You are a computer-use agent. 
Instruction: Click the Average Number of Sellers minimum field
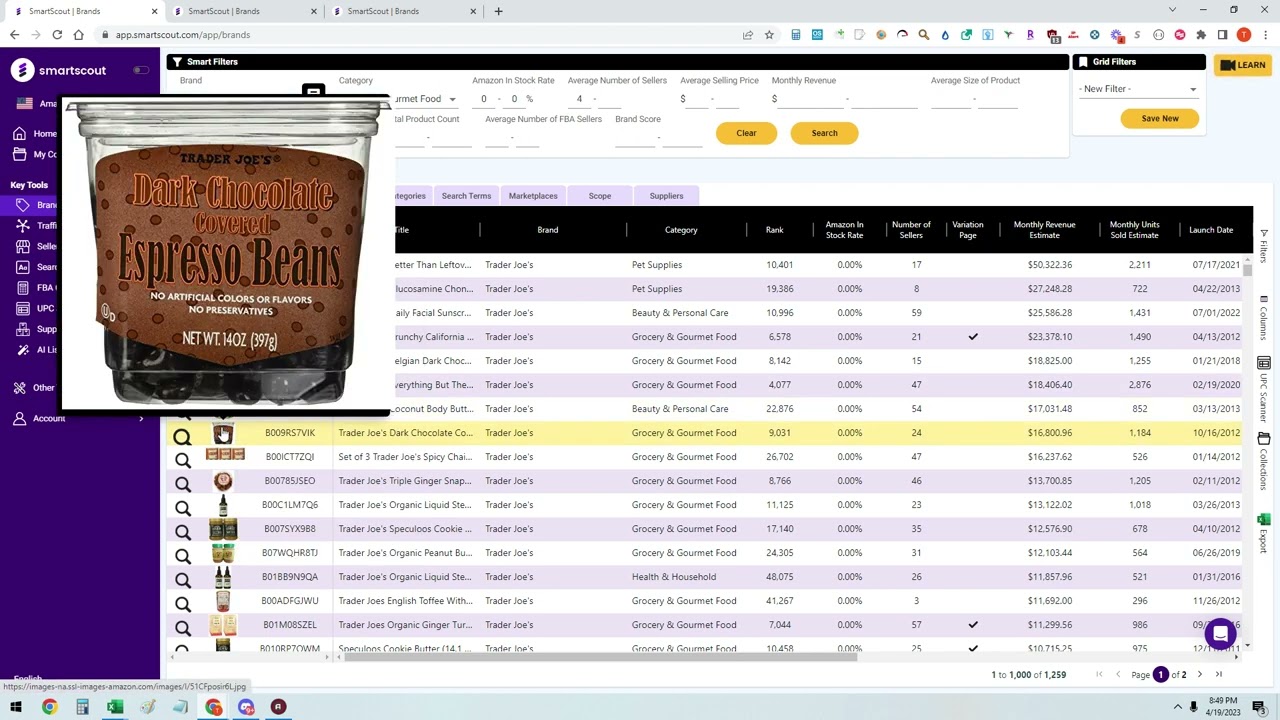click(x=579, y=99)
